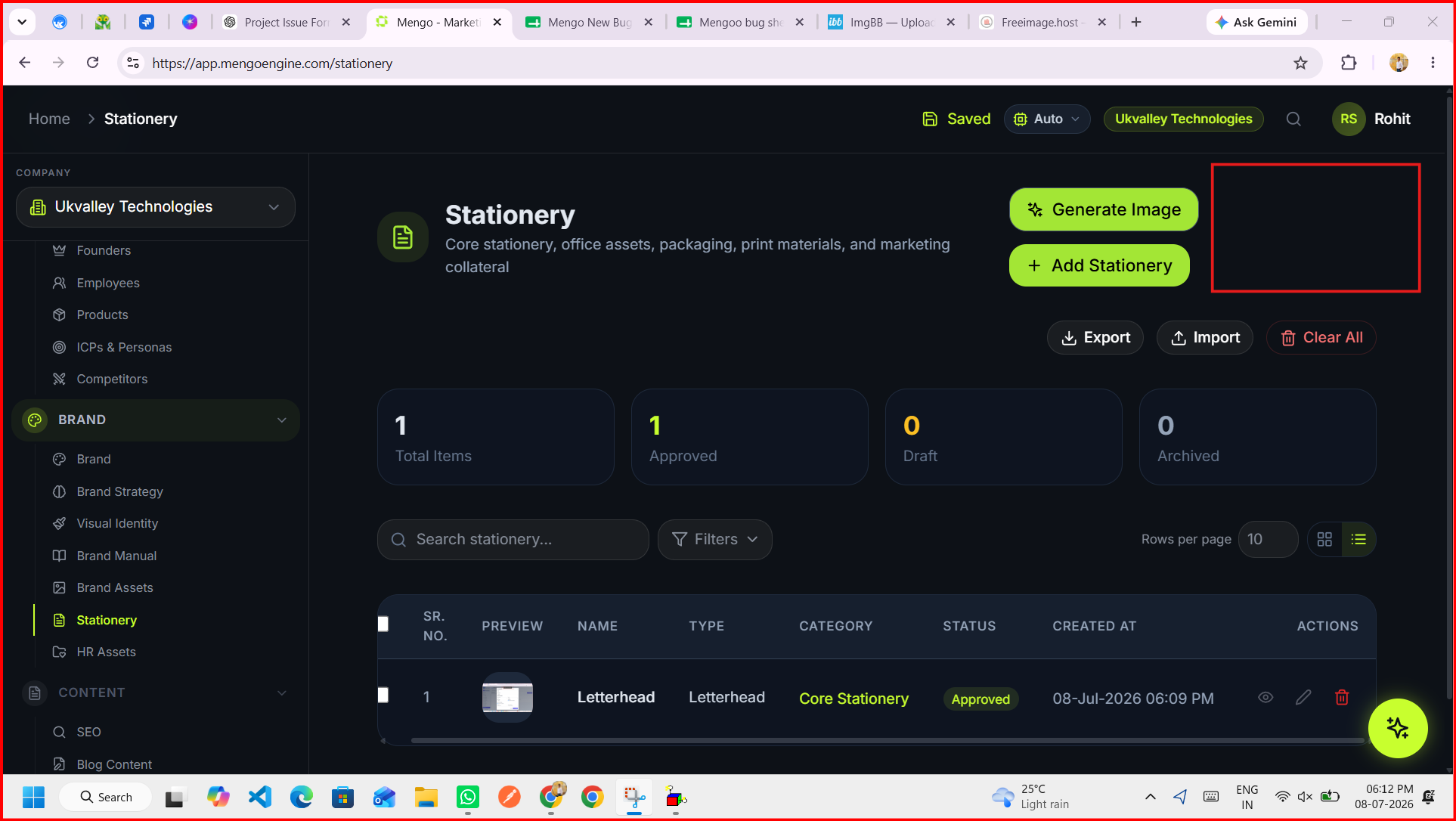Switch to grid view layout
Image resolution: width=1456 pixels, height=821 pixels.
point(1324,539)
